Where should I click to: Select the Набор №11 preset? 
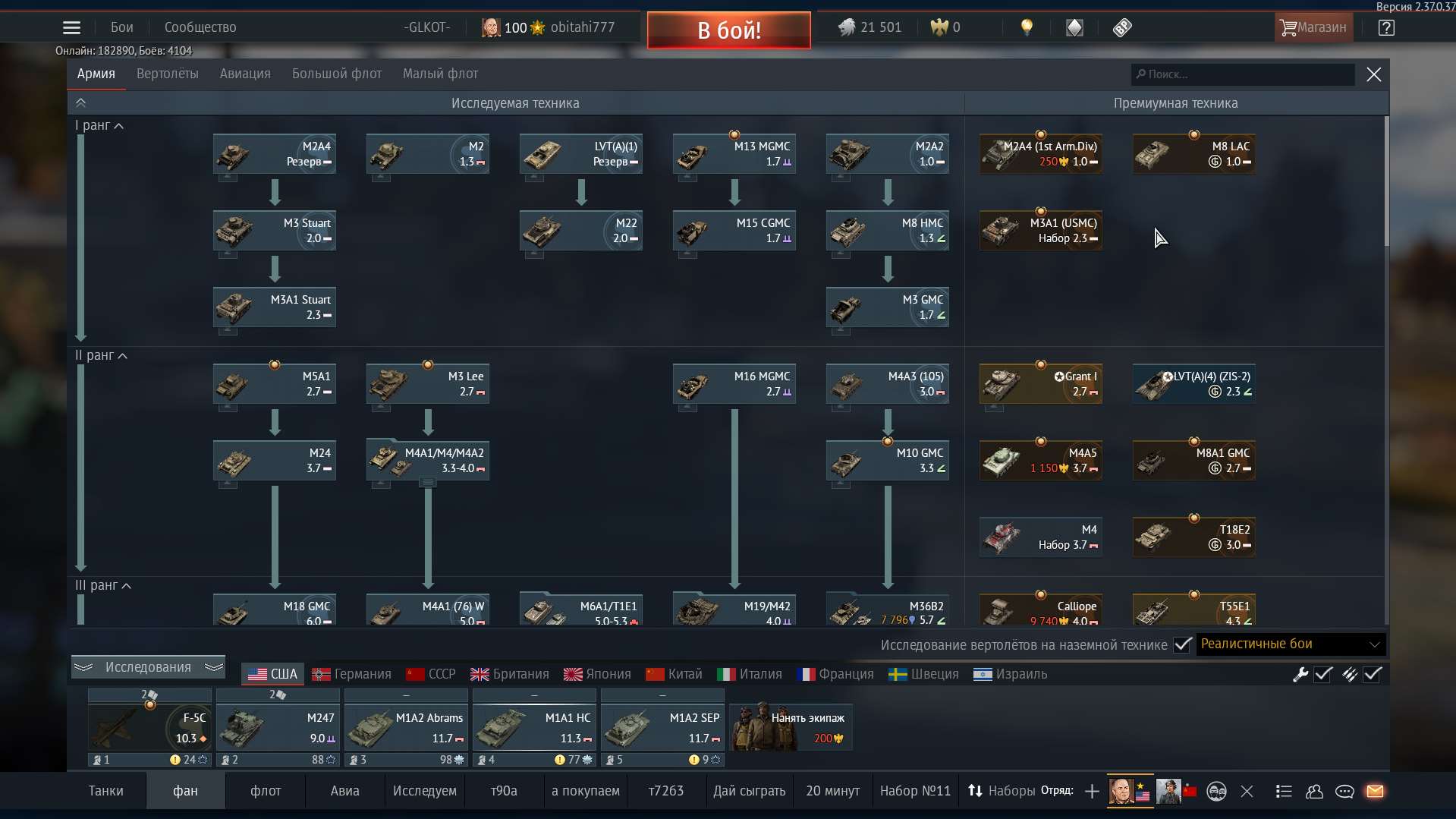click(x=915, y=791)
